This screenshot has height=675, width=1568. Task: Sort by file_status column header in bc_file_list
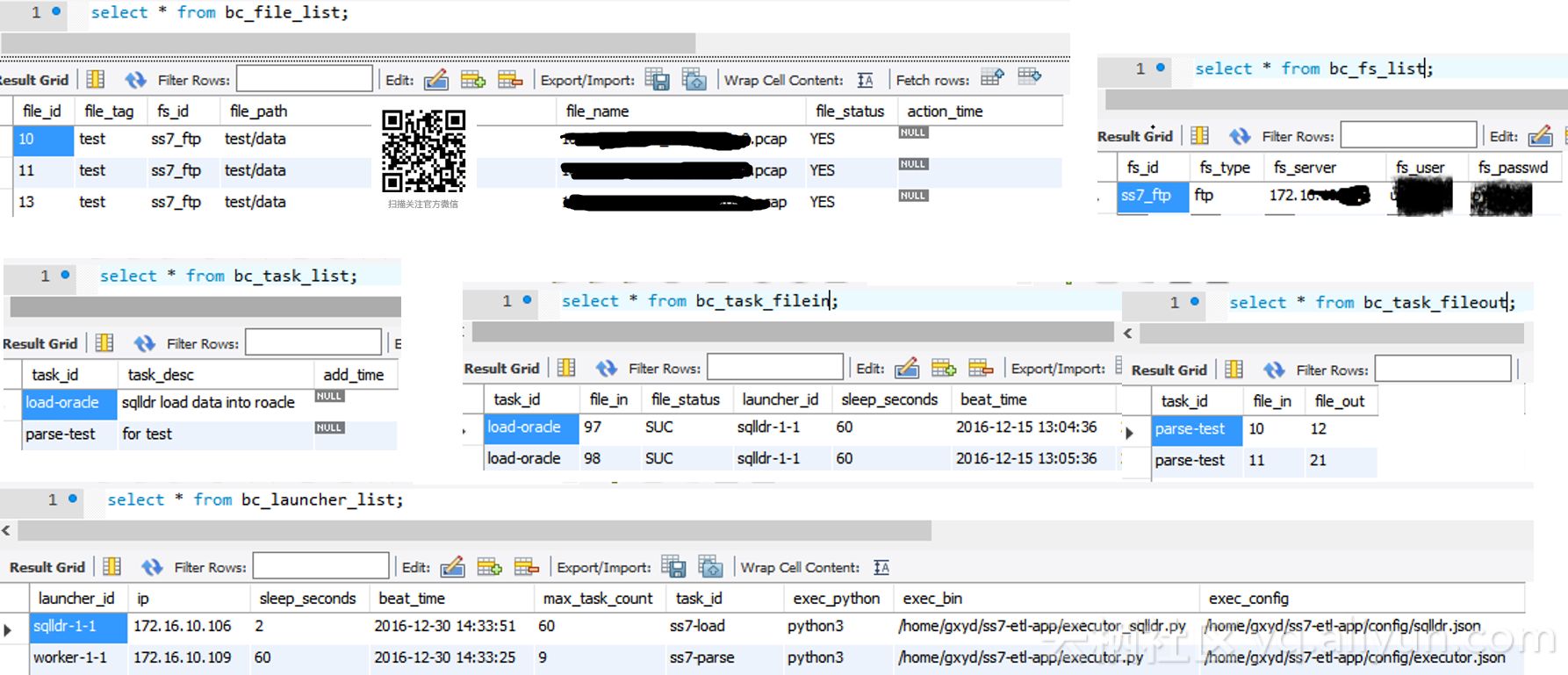849,111
